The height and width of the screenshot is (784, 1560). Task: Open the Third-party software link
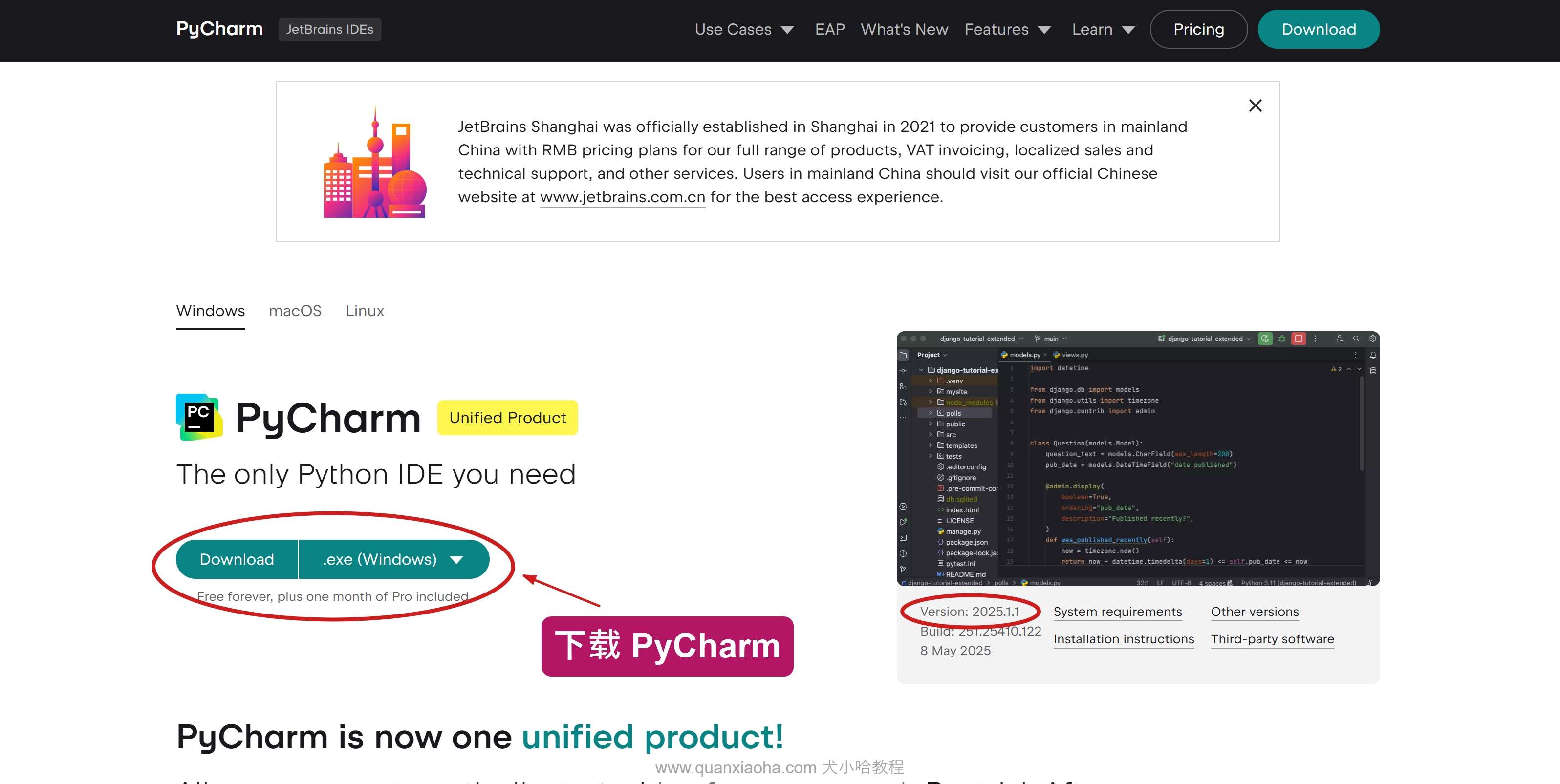[1272, 639]
